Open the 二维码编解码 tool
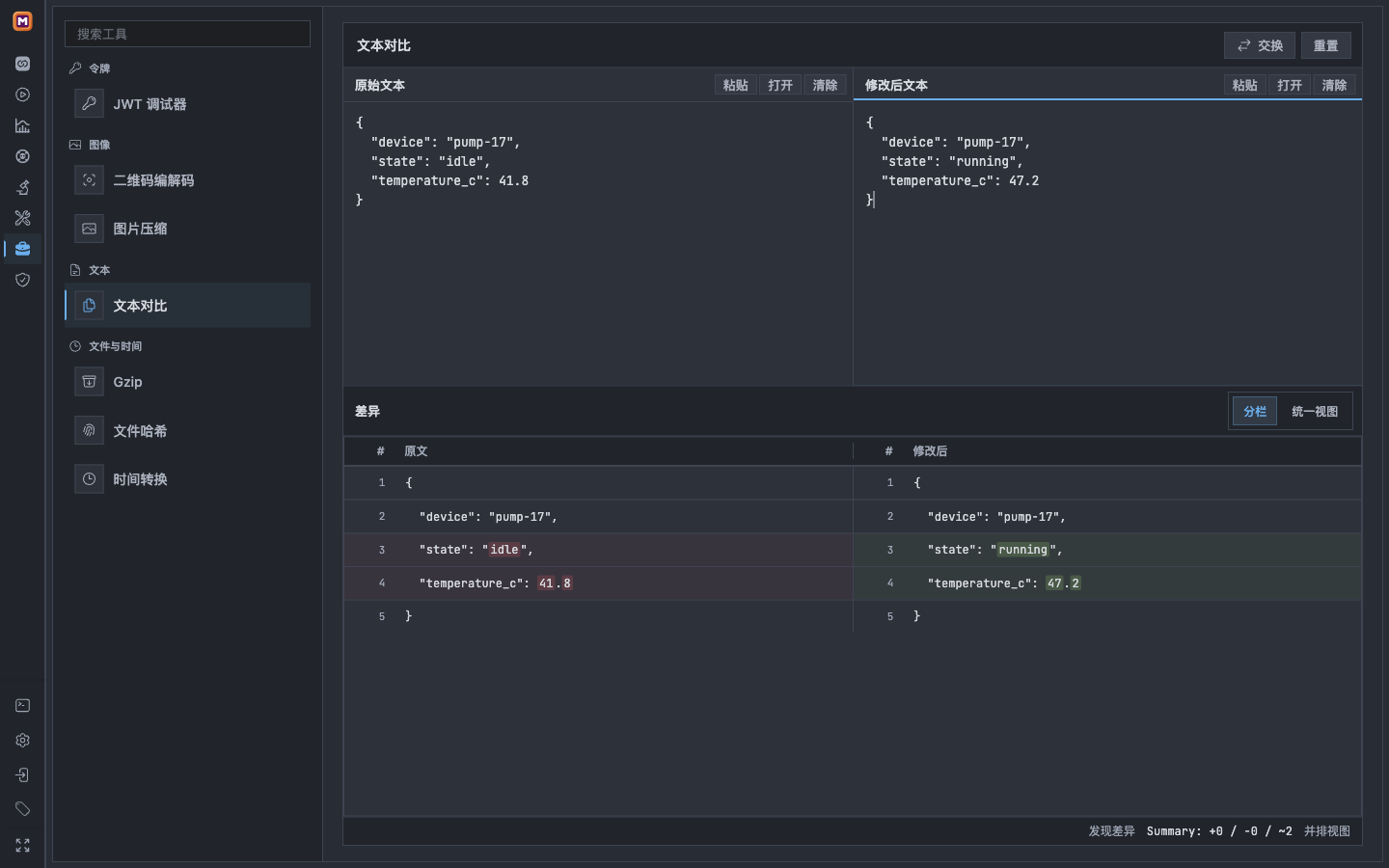 [x=187, y=180]
